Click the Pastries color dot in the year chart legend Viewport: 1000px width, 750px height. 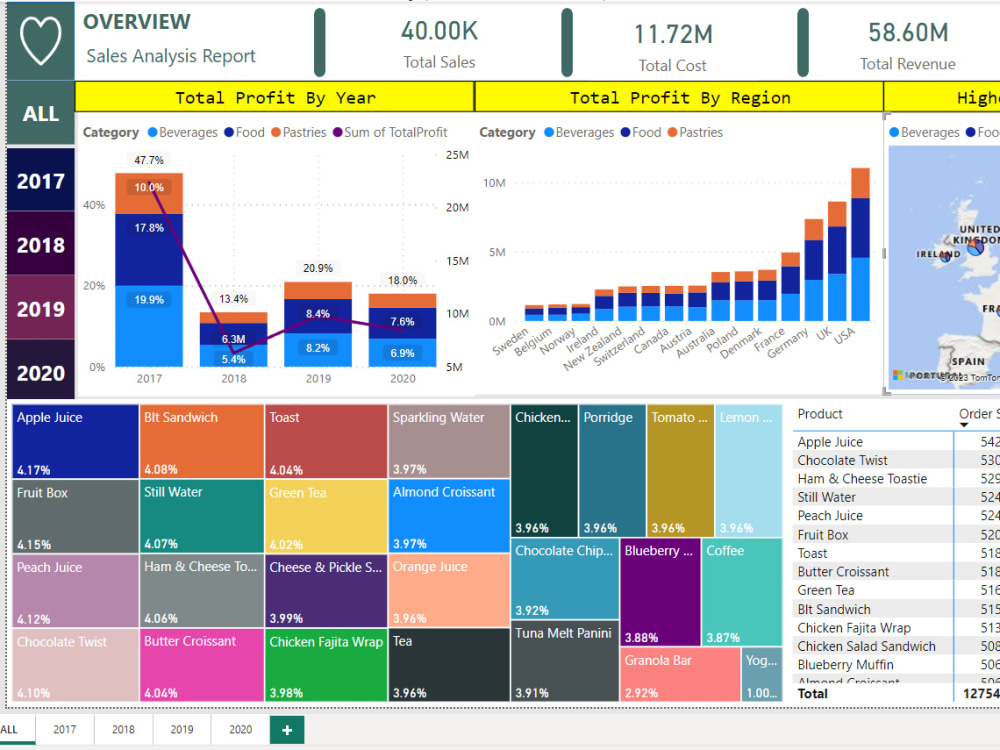tap(274, 132)
